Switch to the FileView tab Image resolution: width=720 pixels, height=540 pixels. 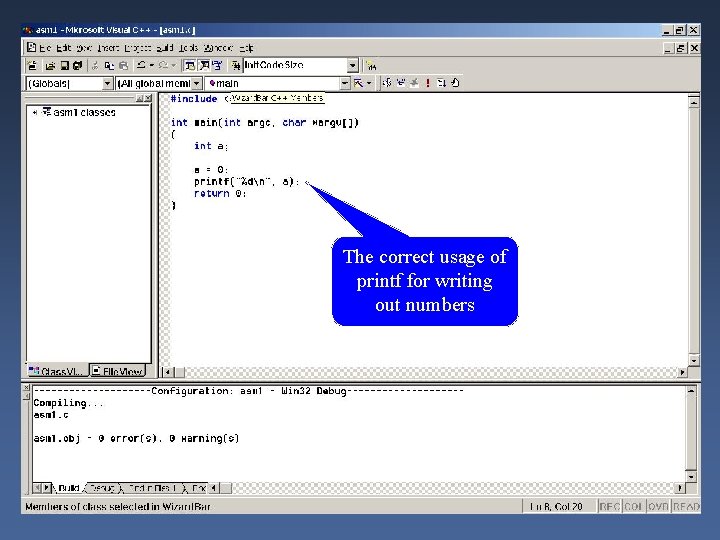pyautogui.click(x=117, y=371)
